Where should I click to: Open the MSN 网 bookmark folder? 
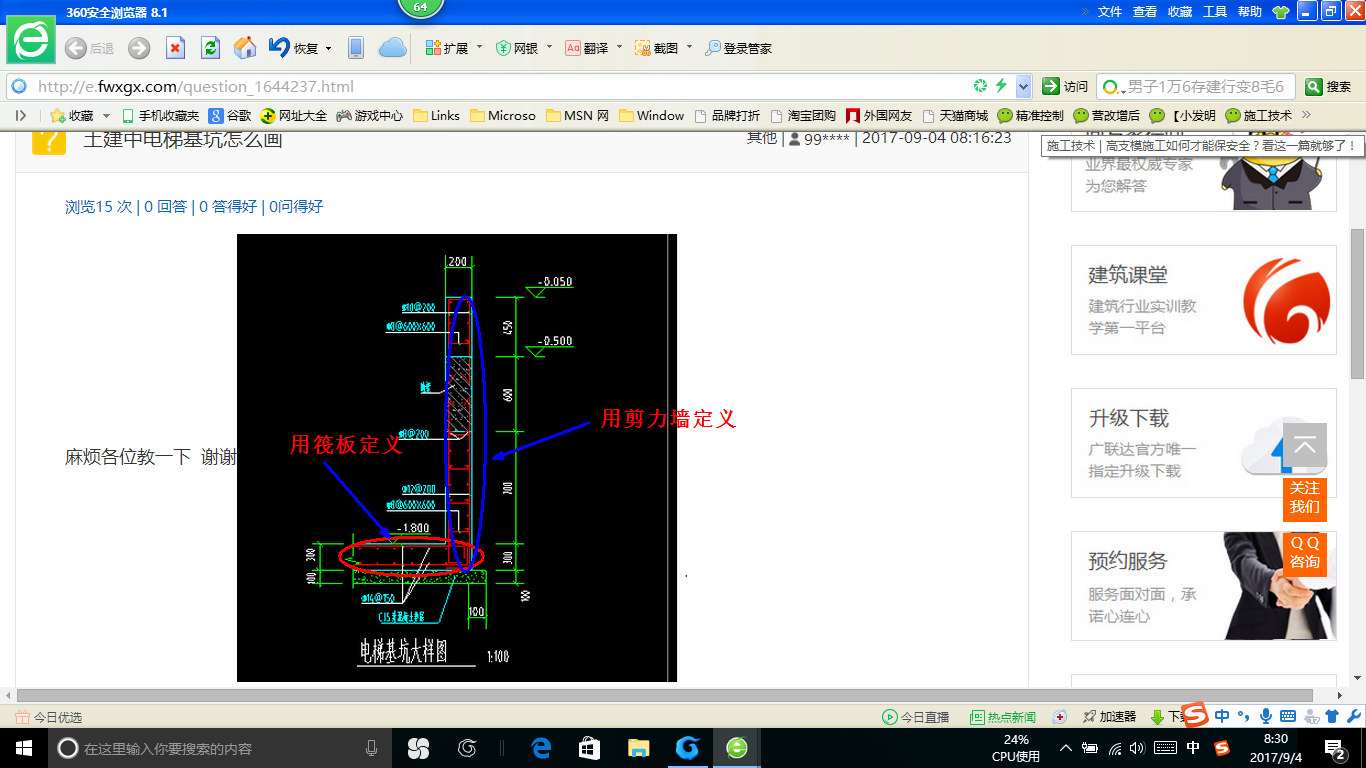tap(577, 116)
